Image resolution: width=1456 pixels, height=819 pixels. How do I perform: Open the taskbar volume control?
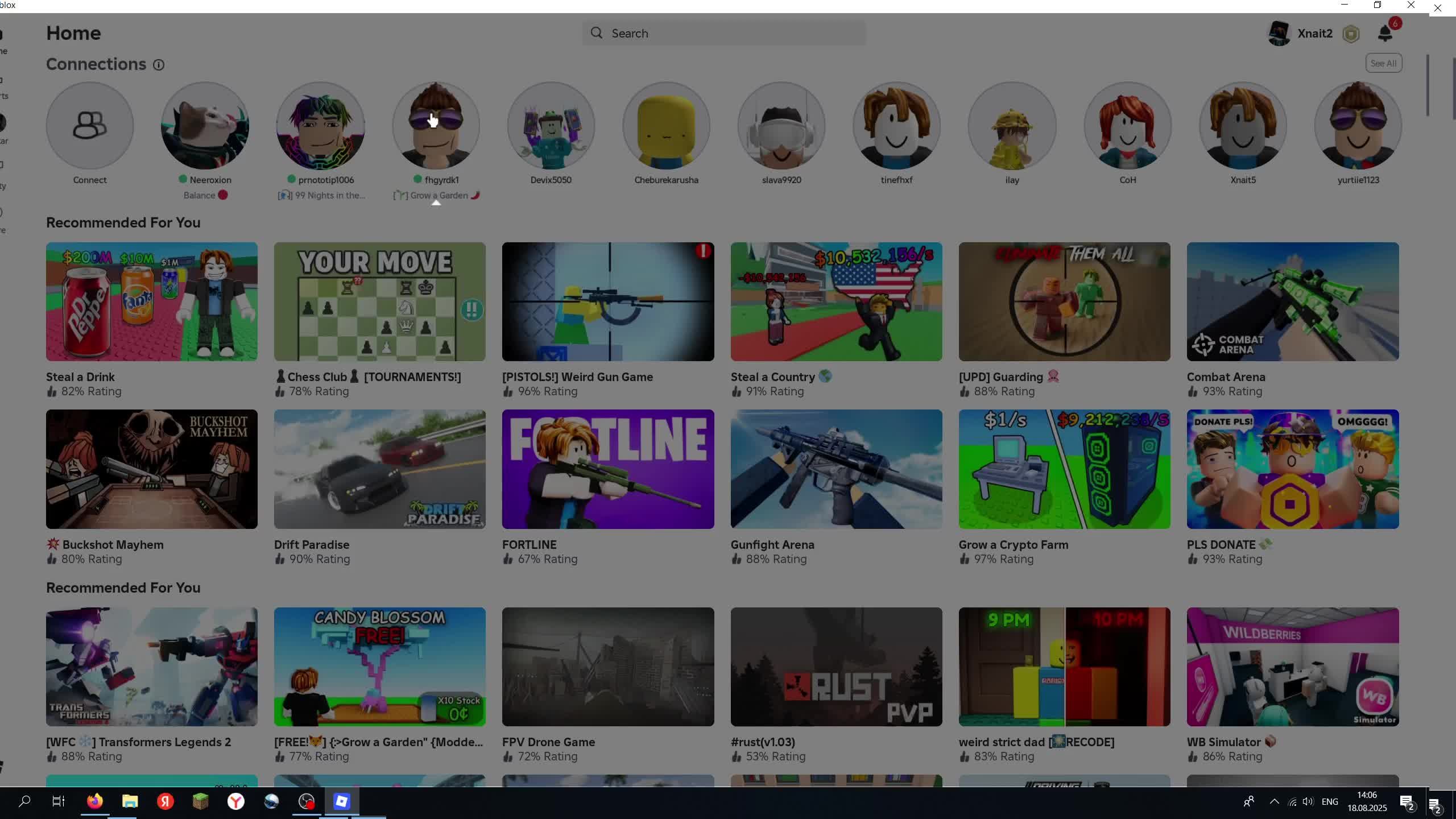[1308, 801]
